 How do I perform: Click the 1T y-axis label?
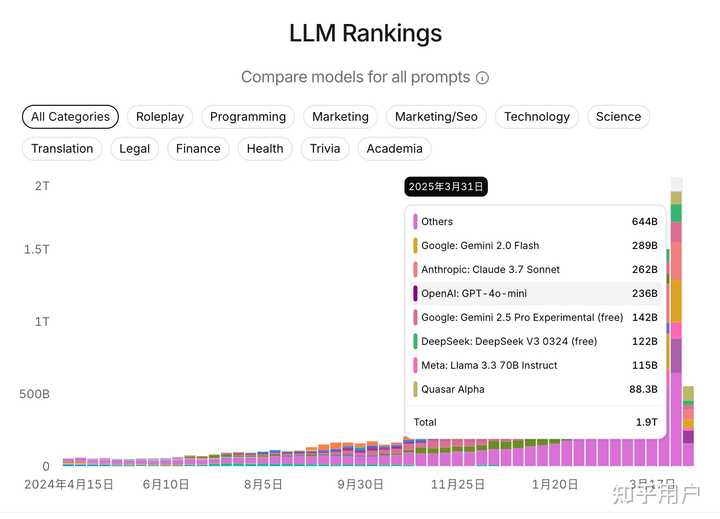click(42, 322)
